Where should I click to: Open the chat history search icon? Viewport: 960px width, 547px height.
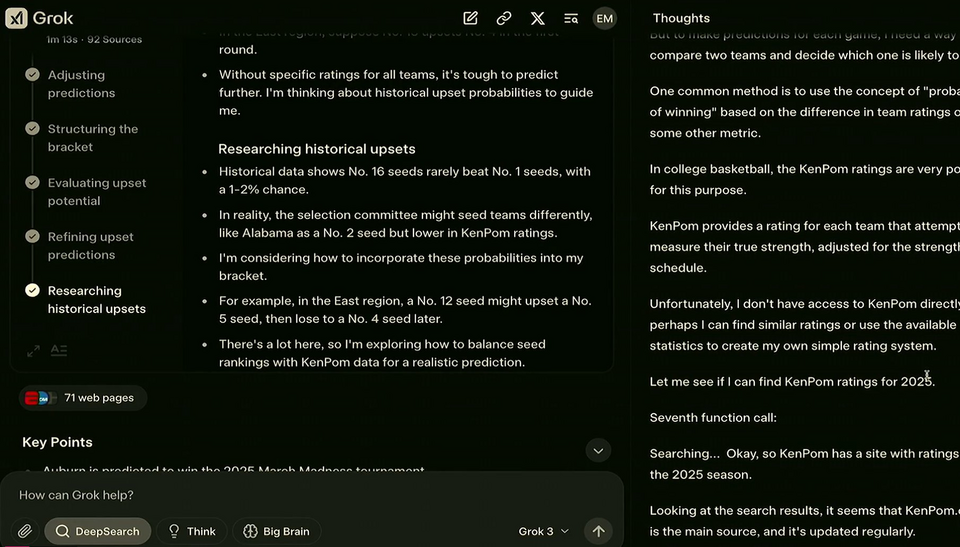click(571, 18)
